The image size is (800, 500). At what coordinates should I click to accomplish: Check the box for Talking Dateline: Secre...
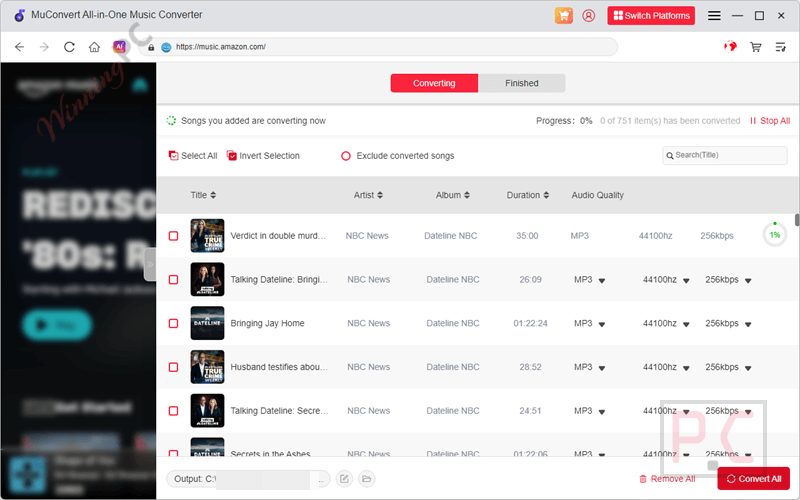(173, 411)
